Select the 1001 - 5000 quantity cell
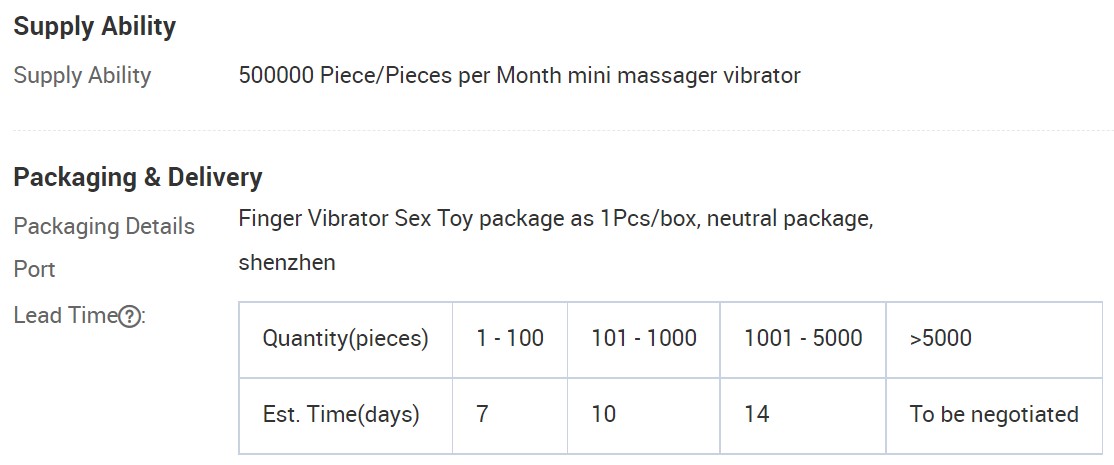This screenshot has height=465, width=1114. tap(803, 339)
